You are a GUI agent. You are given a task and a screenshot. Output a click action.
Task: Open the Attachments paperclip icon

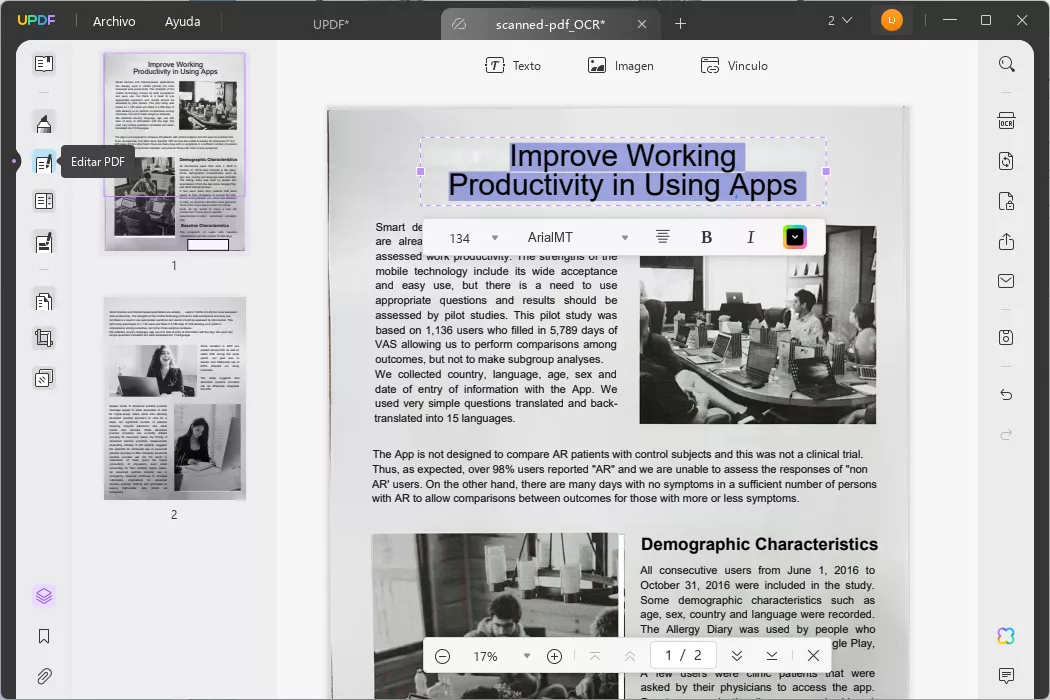(44, 676)
